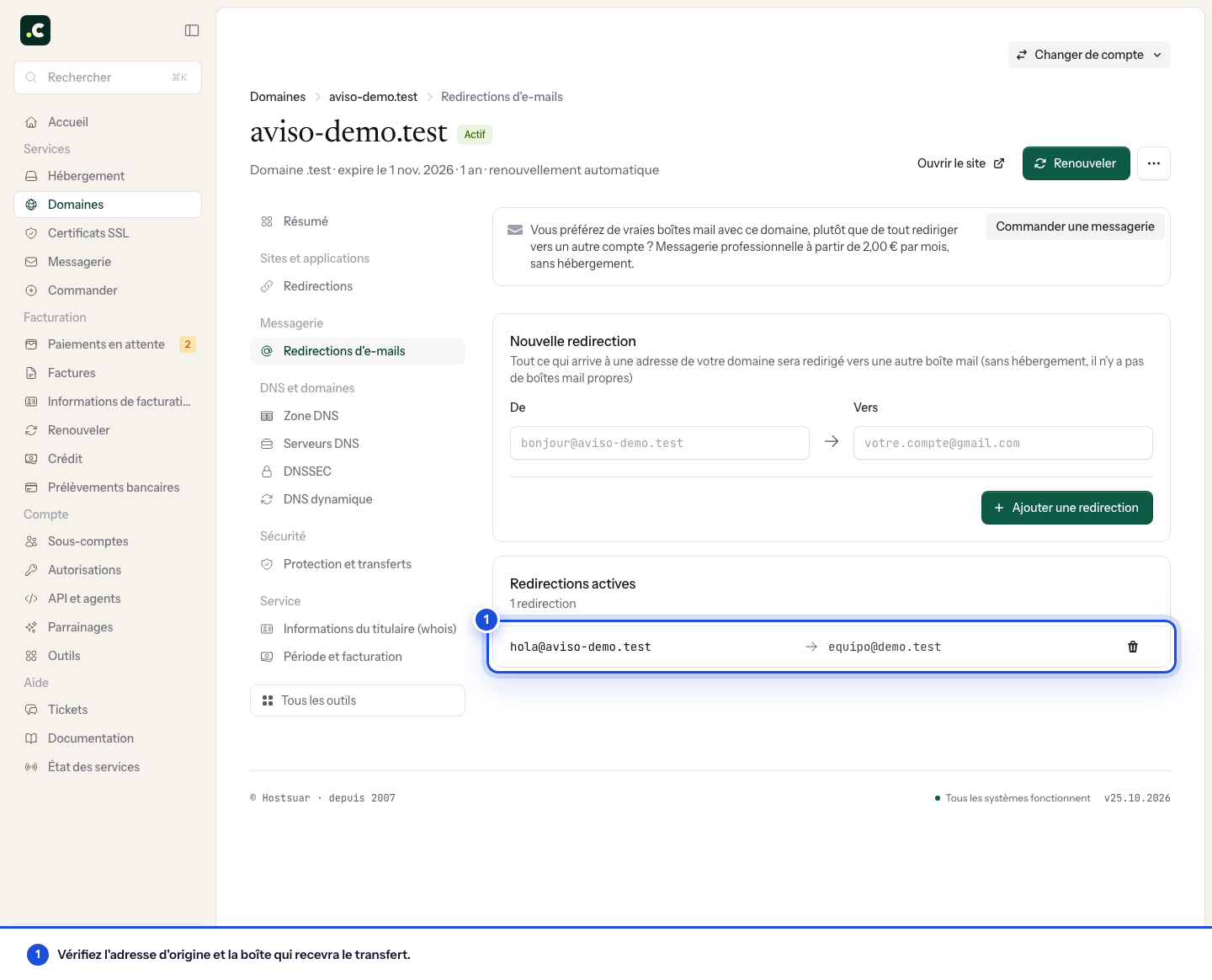This screenshot has width=1212, height=980.
Task: Click Commander une messagerie button
Action: 1075,226
